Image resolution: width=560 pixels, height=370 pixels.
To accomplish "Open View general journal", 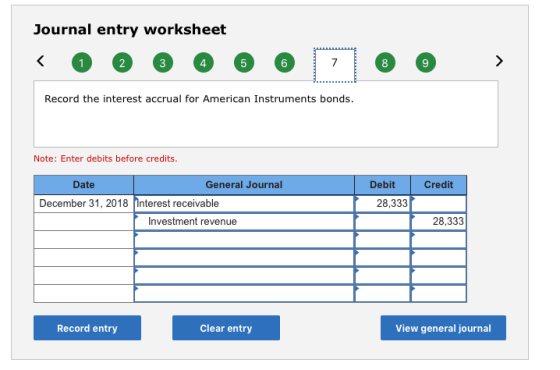I will tap(443, 328).
